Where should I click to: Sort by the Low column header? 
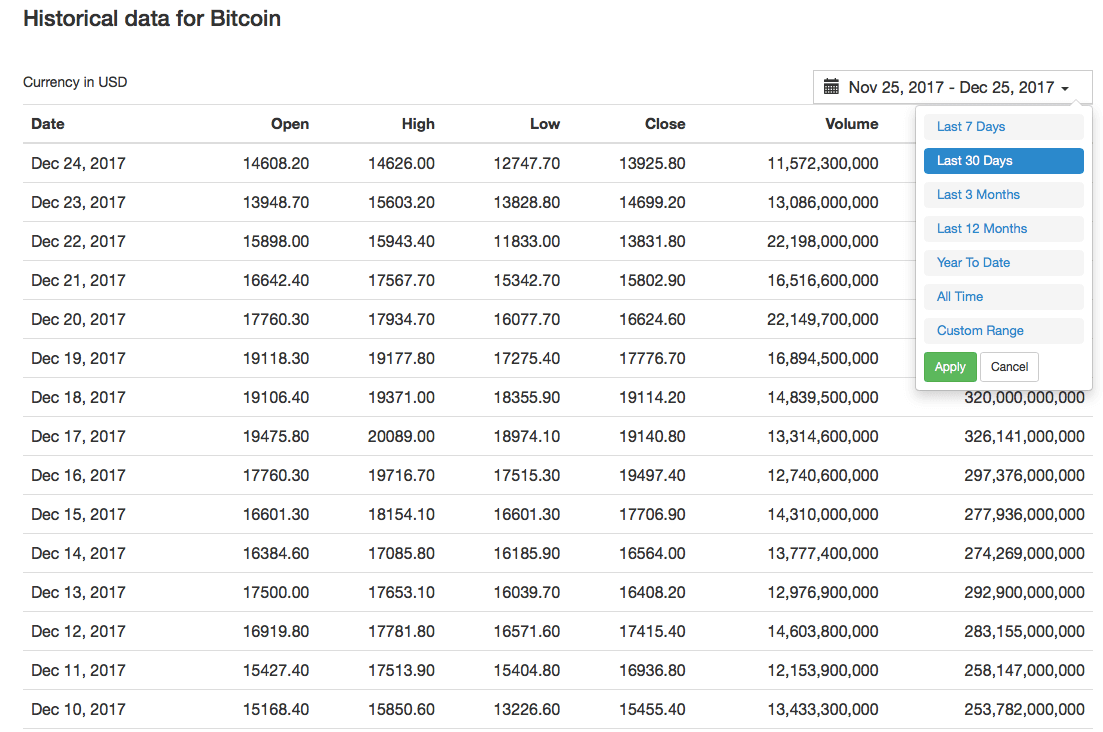click(x=545, y=124)
